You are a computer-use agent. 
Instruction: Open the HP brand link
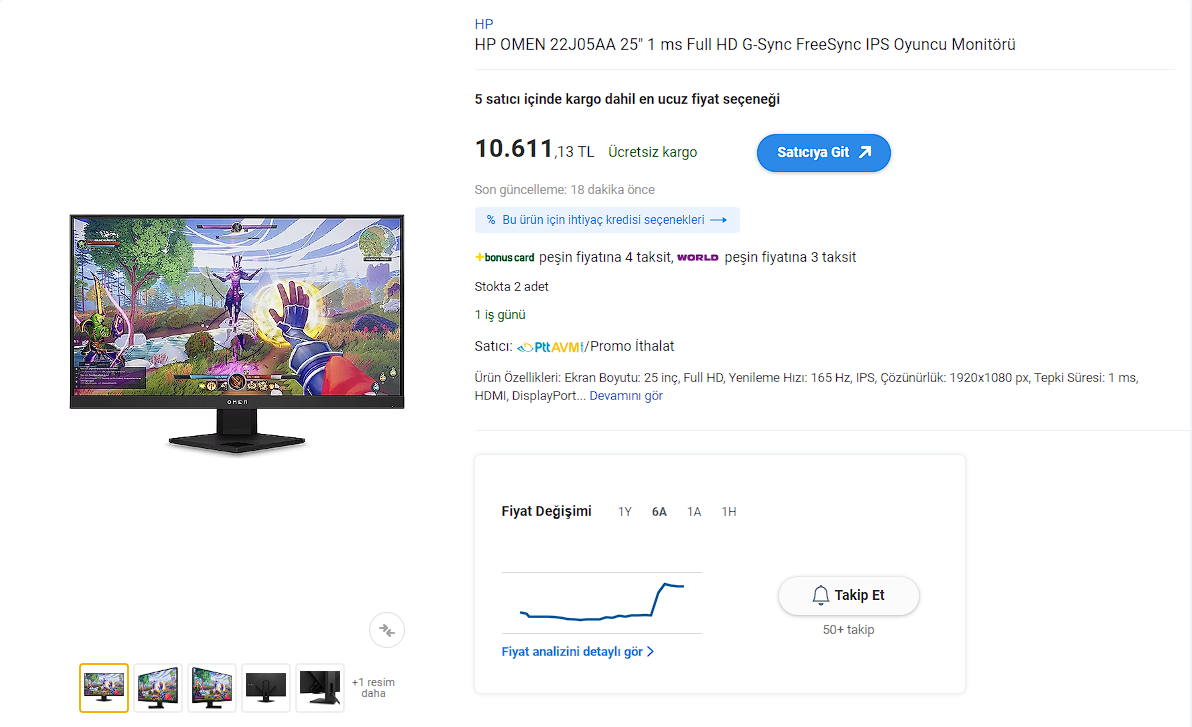(x=483, y=24)
